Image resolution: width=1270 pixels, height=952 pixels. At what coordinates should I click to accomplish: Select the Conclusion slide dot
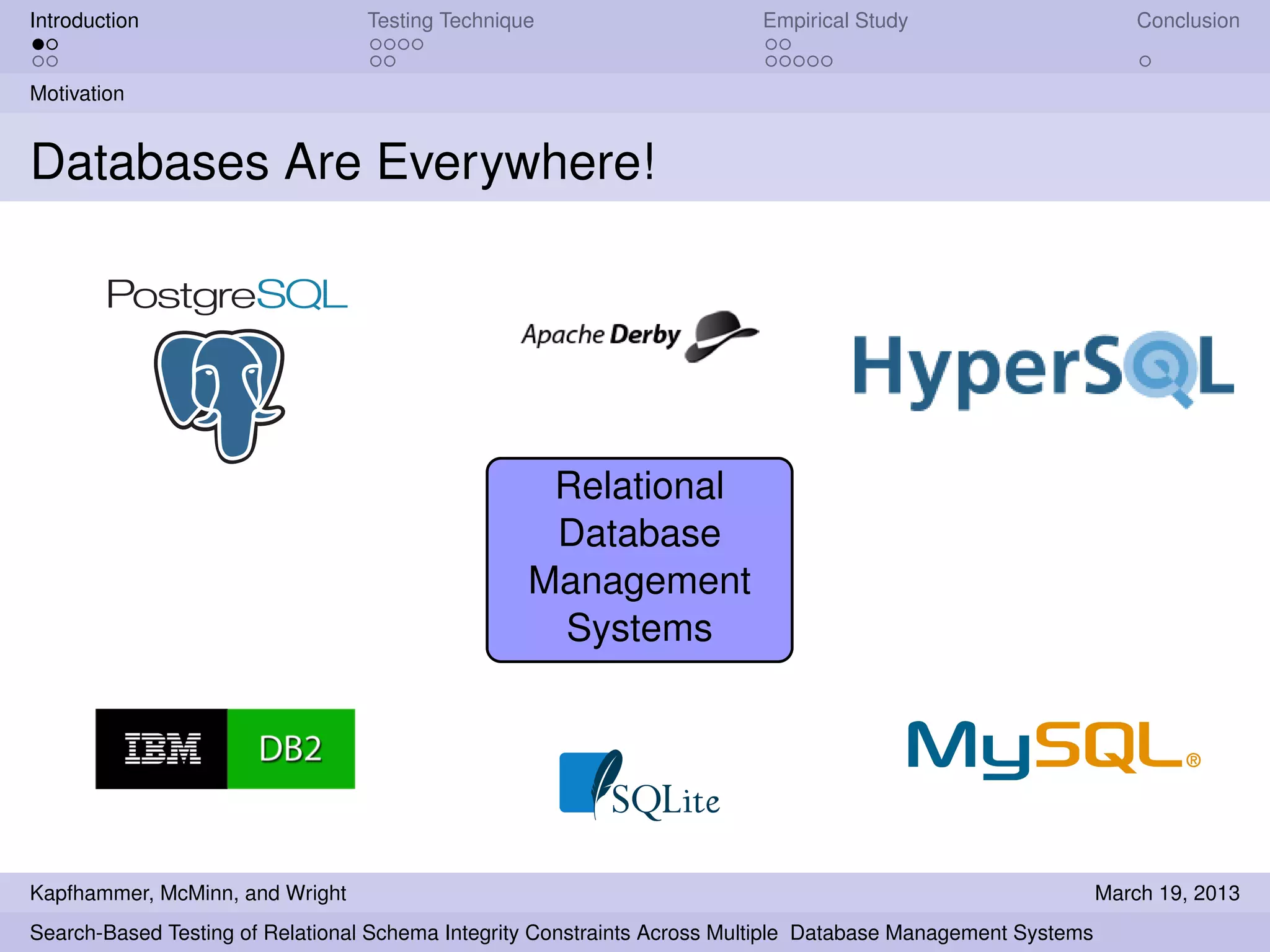point(1145,61)
